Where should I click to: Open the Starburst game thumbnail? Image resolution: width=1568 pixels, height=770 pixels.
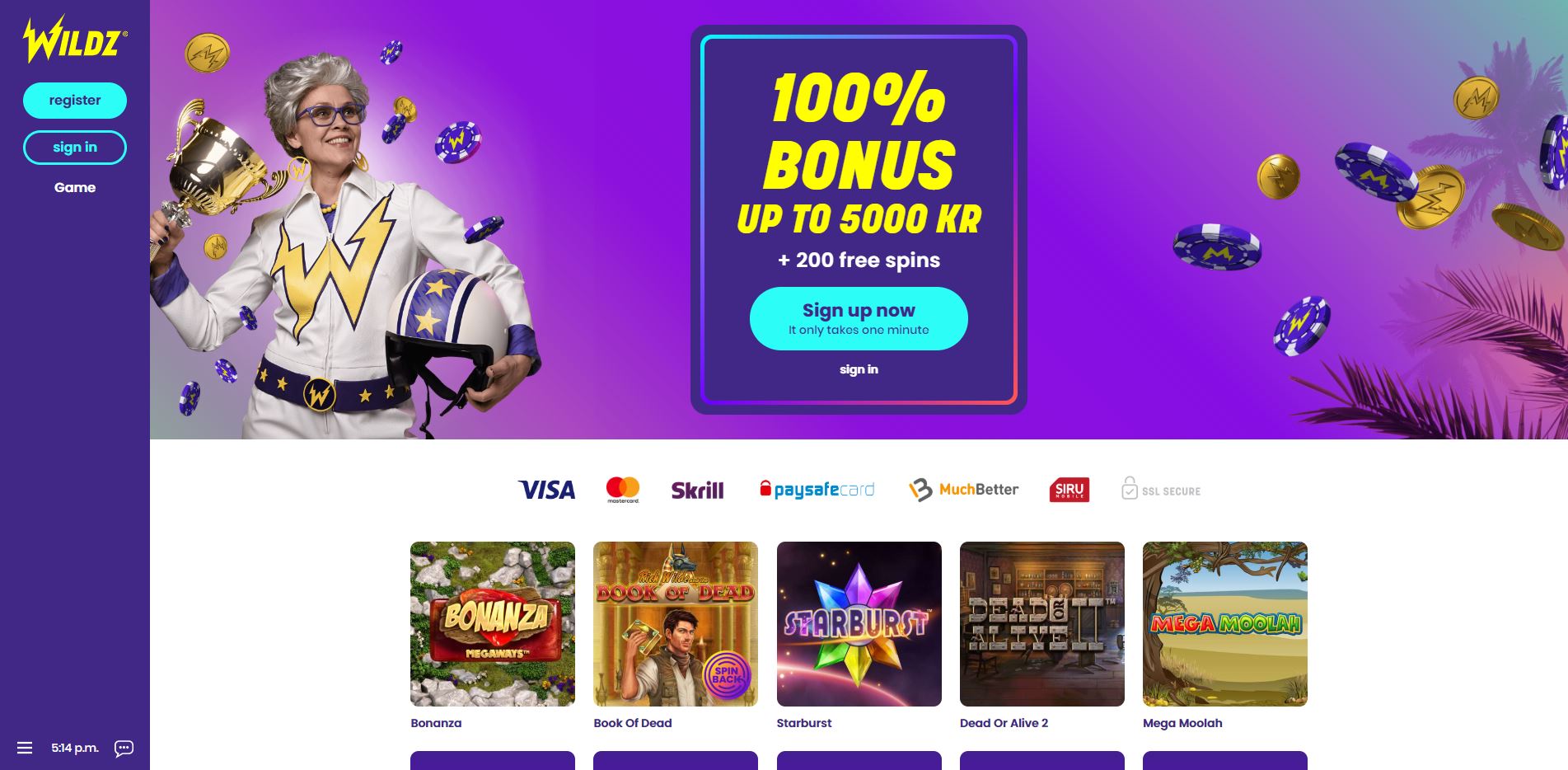[x=859, y=624]
